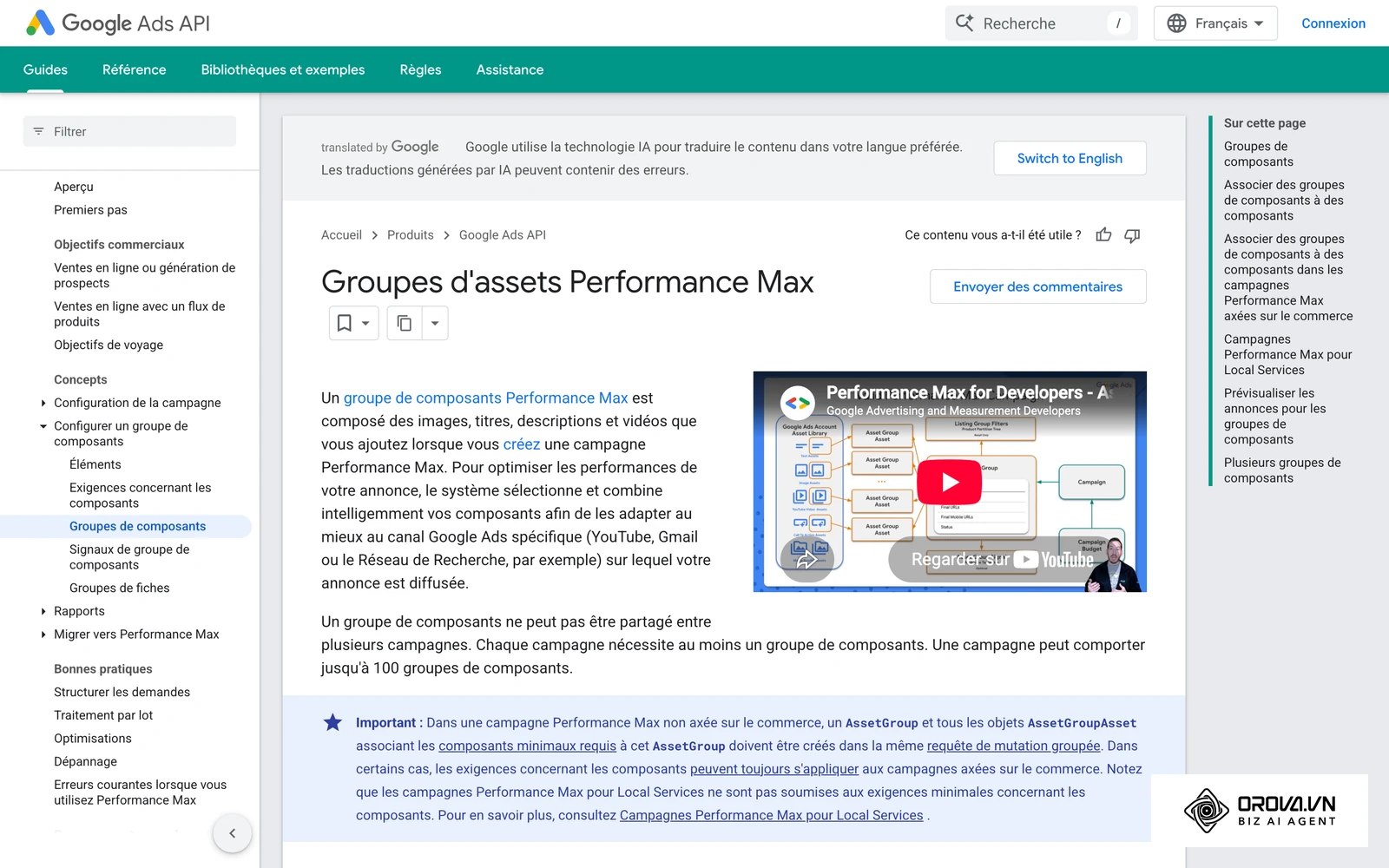Open Regarder sur YouTube link
This screenshot has height=868, width=1389.
[1003, 560]
